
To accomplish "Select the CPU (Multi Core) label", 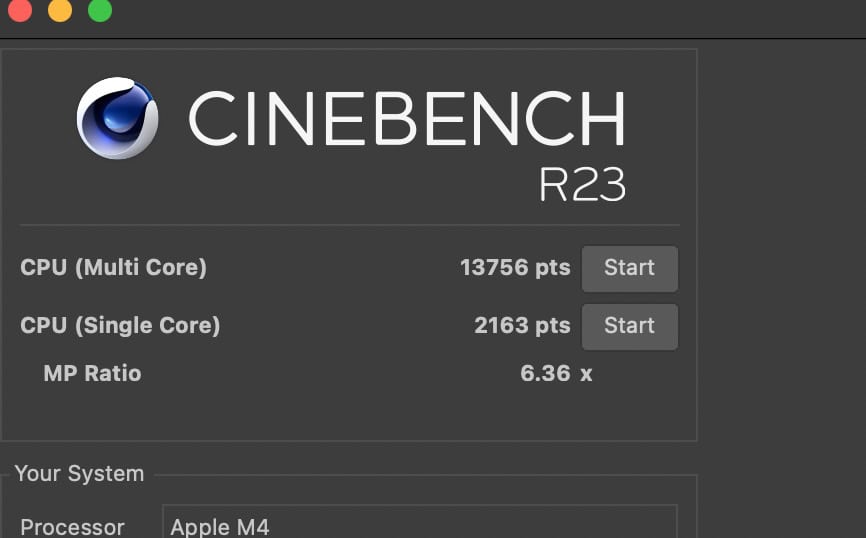I will tap(113, 268).
